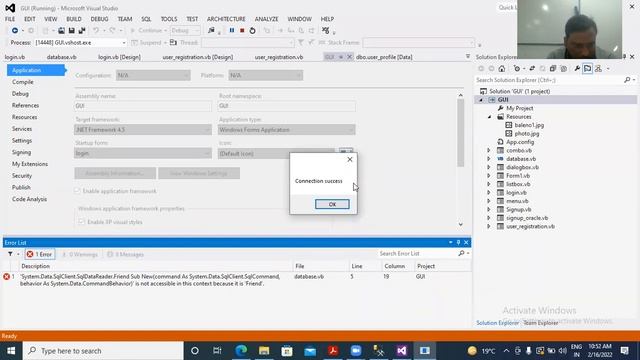640x360 pixels.
Task: Save the current file with single floppy icon
Action: pyautogui.click(x=71, y=31)
